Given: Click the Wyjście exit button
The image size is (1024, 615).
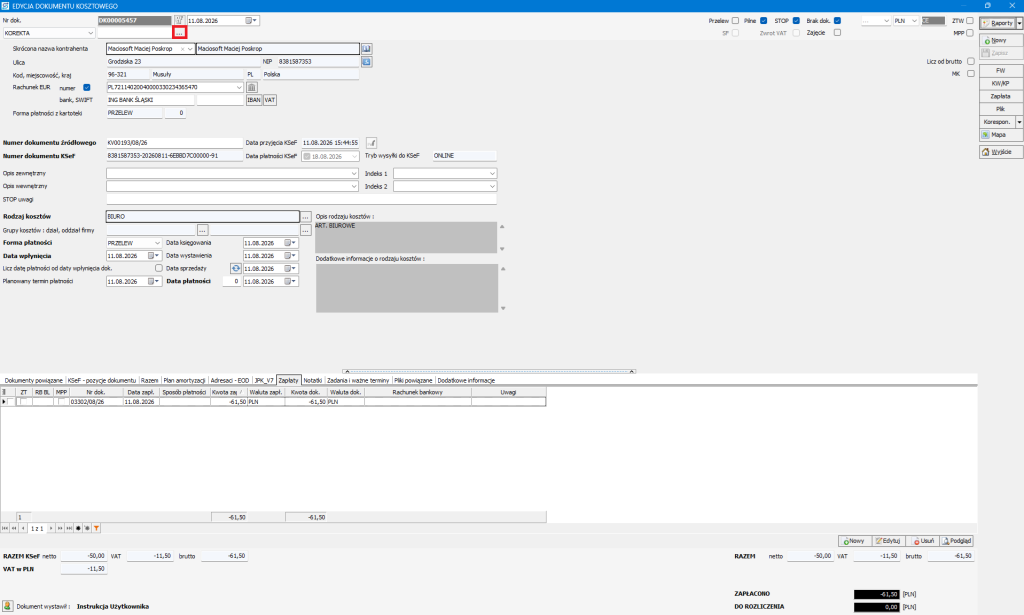Looking at the screenshot, I should tap(1000, 151).
